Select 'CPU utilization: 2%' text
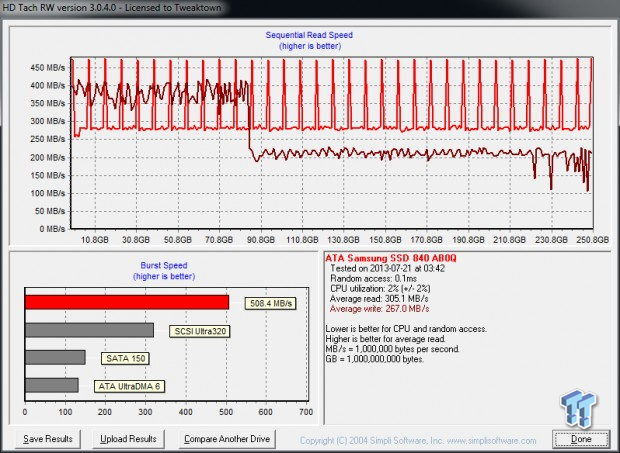620x453 pixels. coord(380,289)
